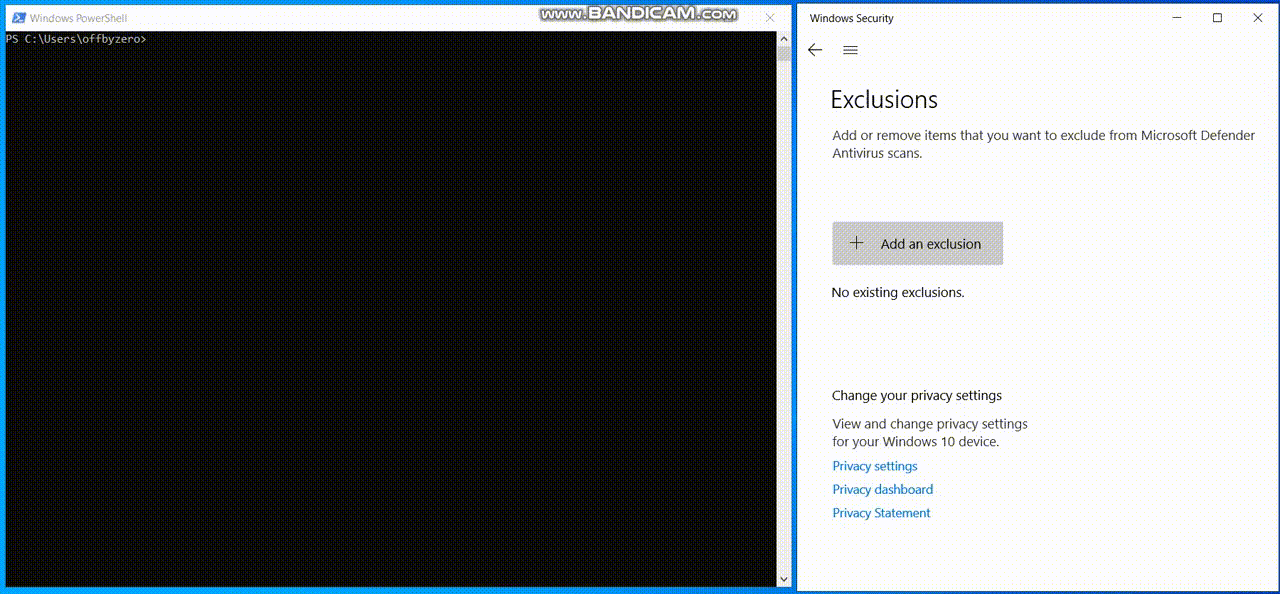Screen dimensions: 1280x594
Task: Open the Windows Security hamburger menu
Action: (850, 50)
